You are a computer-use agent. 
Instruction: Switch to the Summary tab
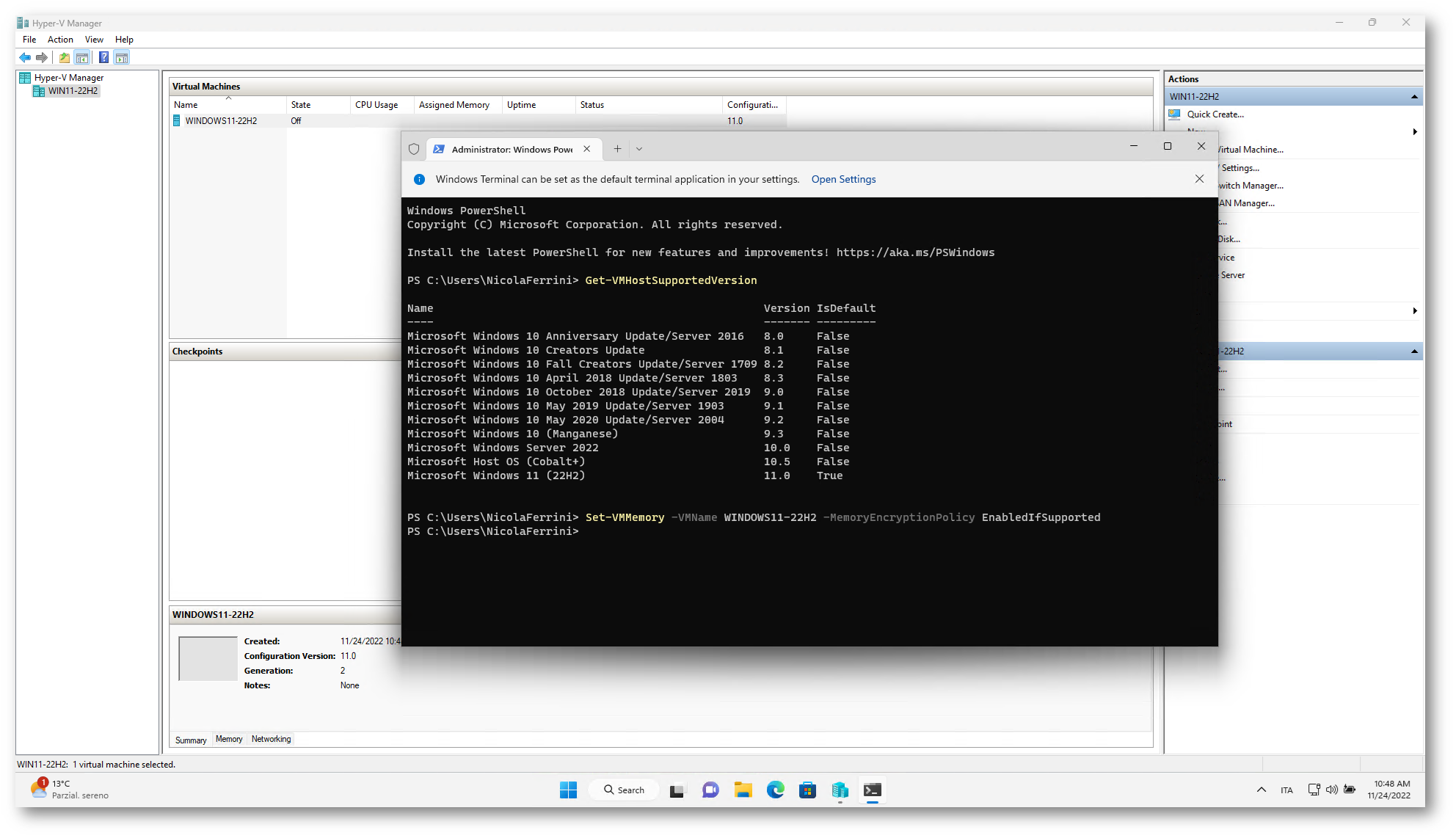click(x=191, y=740)
